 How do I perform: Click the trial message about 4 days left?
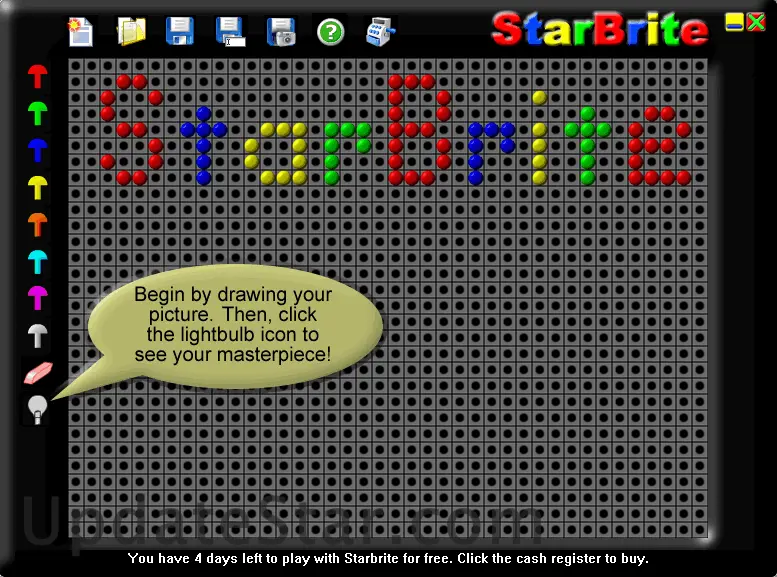click(x=388, y=559)
